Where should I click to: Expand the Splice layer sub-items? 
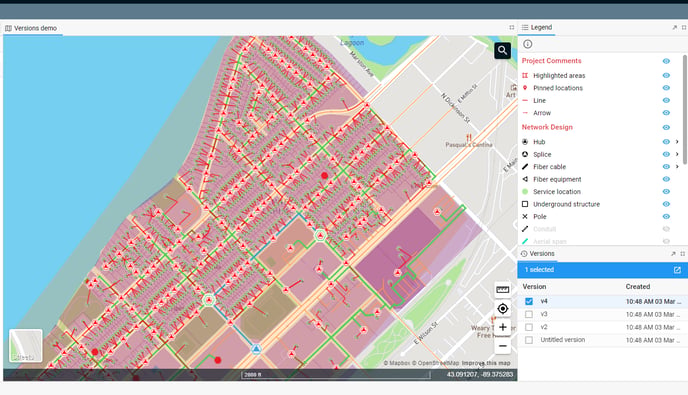click(x=677, y=154)
